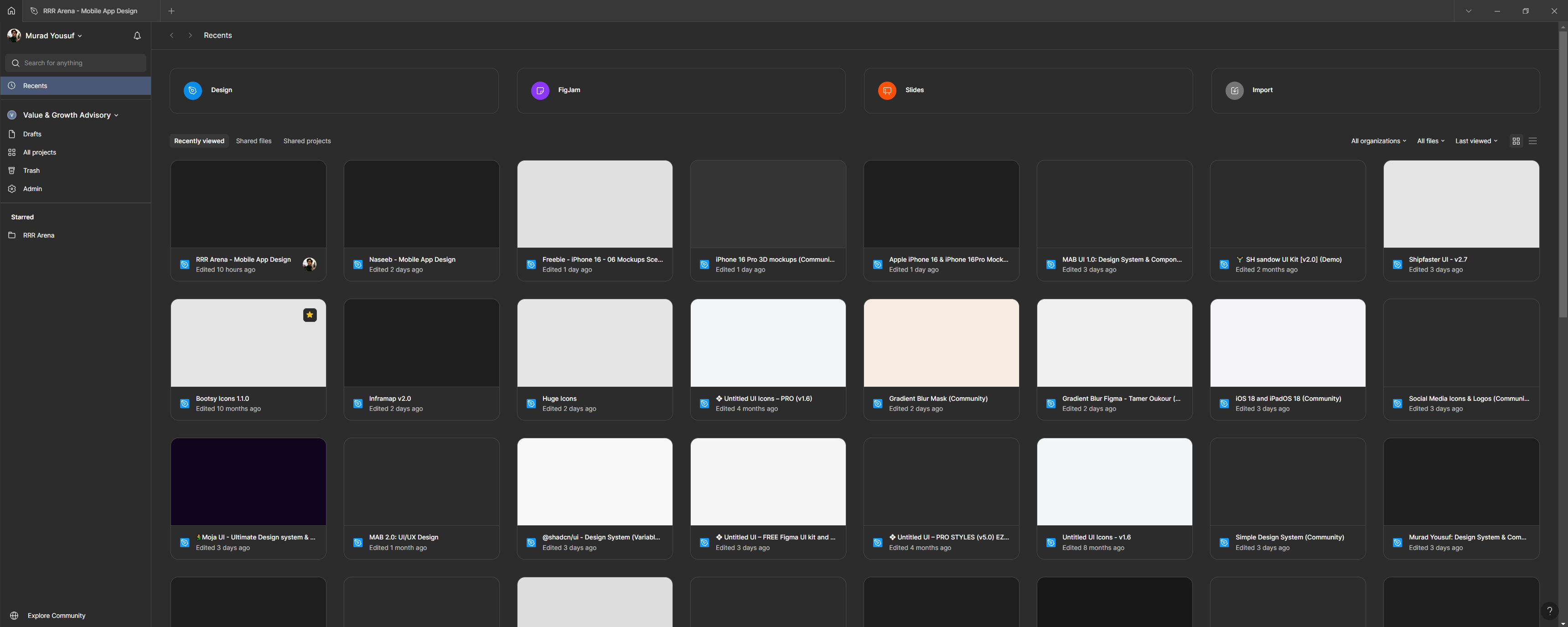The image size is (1568, 627).
Task: Open Recents in sidebar
Action: click(76, 86)
